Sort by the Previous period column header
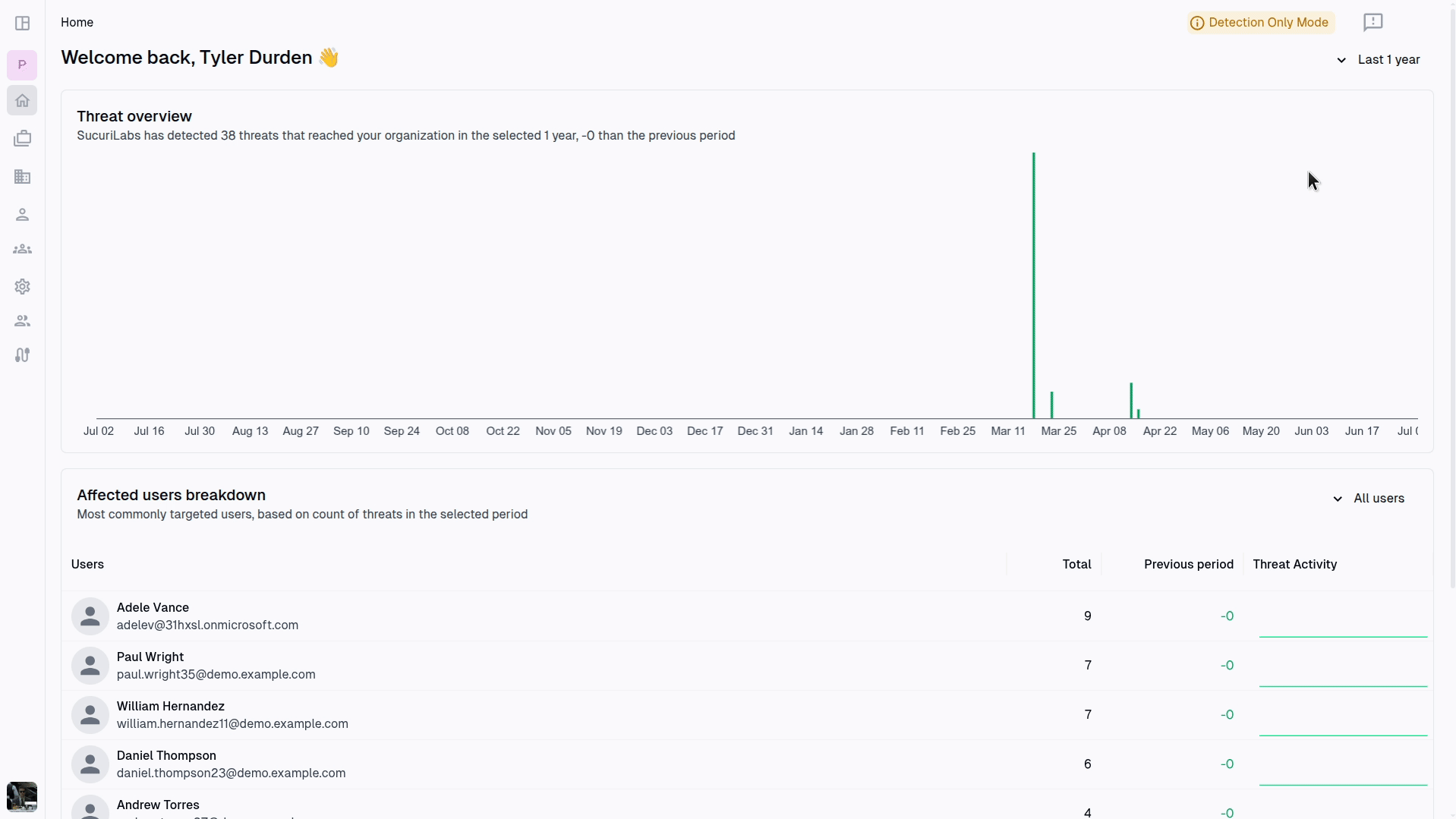Image resolution: width=1456 pixels, height=819 pixels. (x=1188, y=564)
